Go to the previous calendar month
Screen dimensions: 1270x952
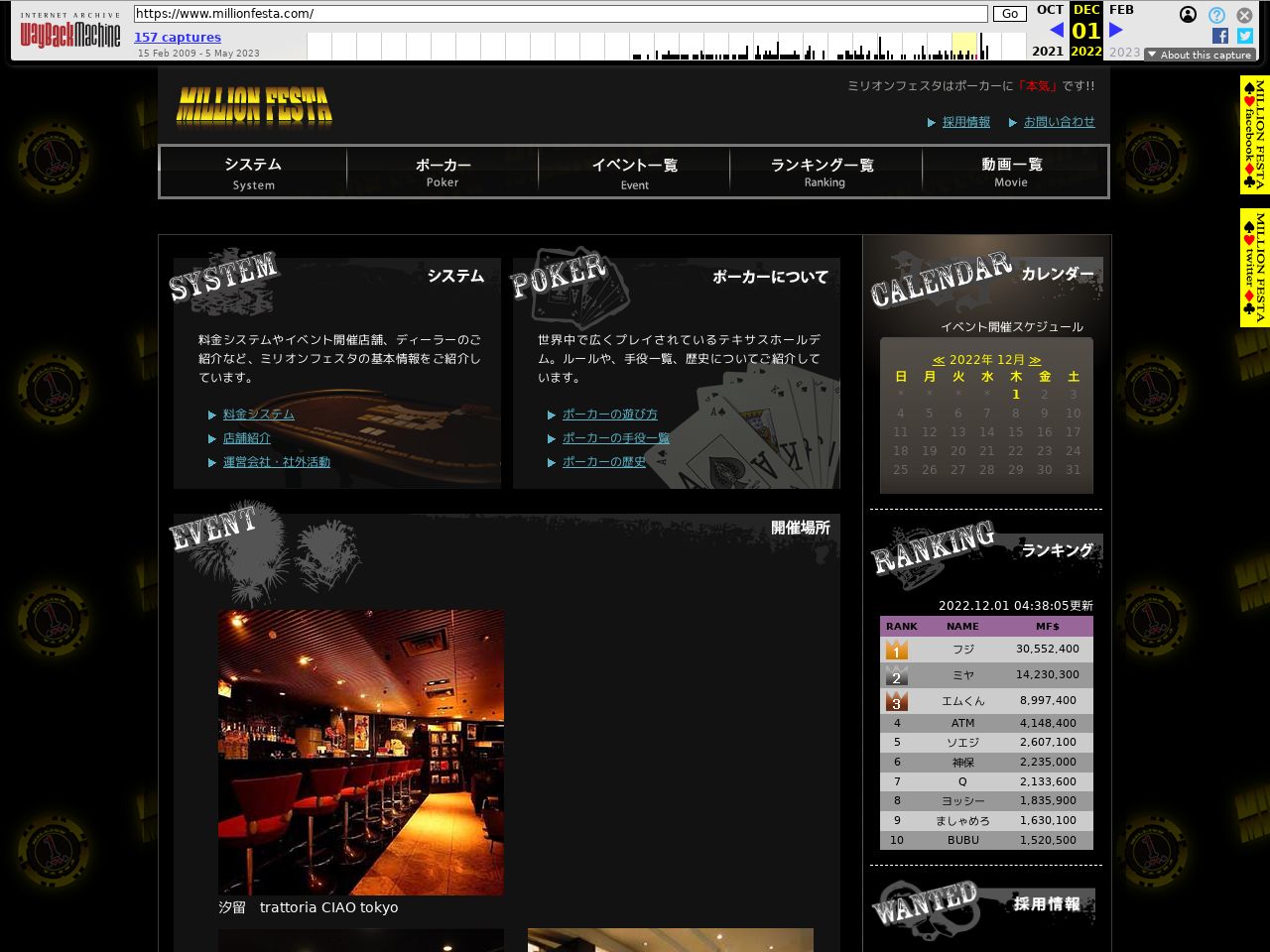tap(939, 360)
